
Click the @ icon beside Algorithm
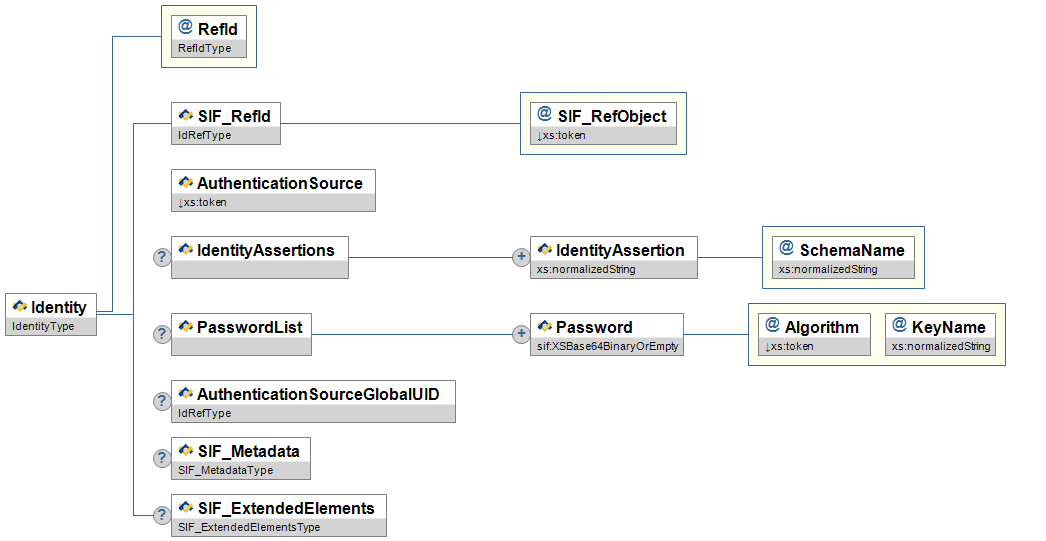click(772, 326)
